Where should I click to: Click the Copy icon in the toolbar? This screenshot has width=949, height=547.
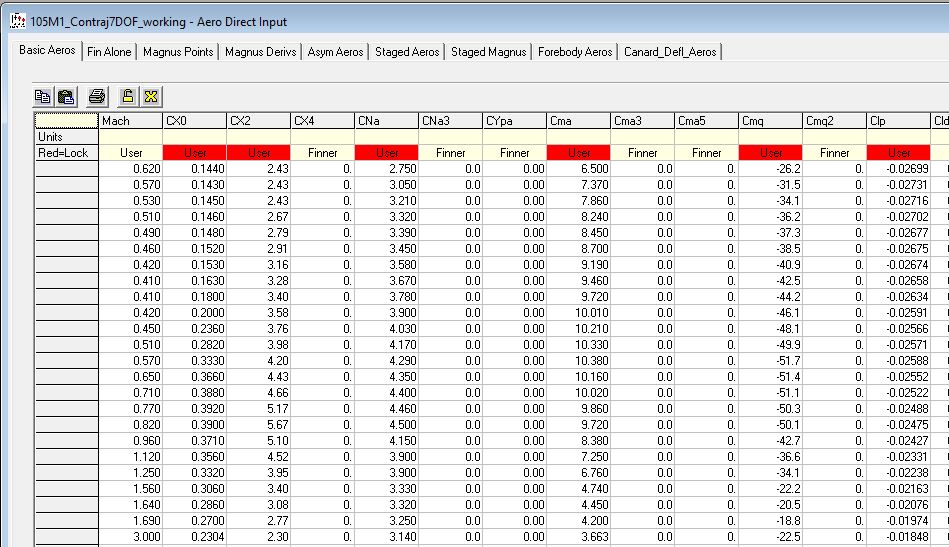tap(43, 97)
